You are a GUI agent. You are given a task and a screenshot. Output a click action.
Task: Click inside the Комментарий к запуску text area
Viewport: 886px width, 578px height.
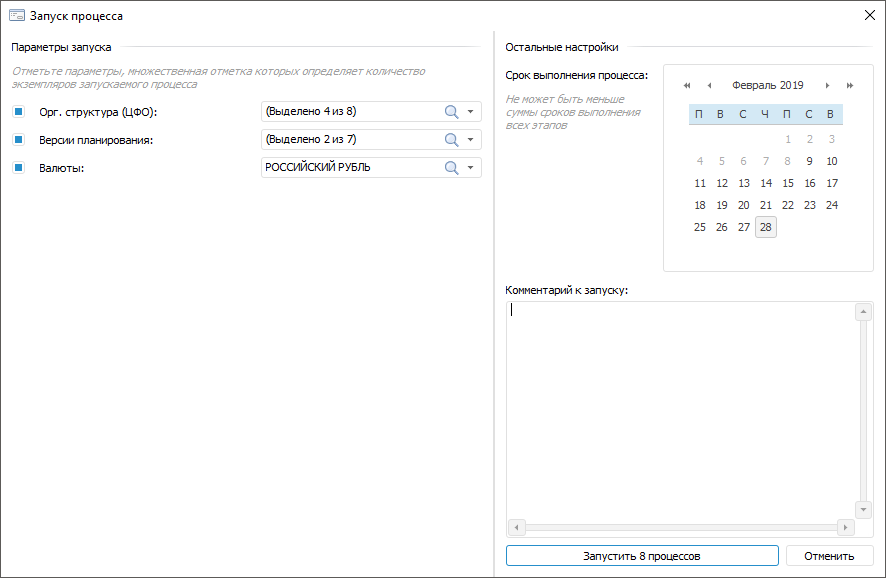pyautogui.click(x=681, y=411)
